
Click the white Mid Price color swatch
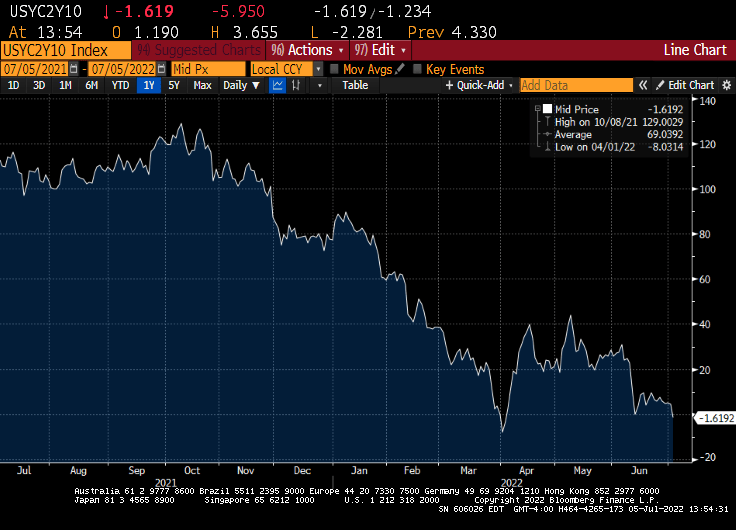[547, 107]
